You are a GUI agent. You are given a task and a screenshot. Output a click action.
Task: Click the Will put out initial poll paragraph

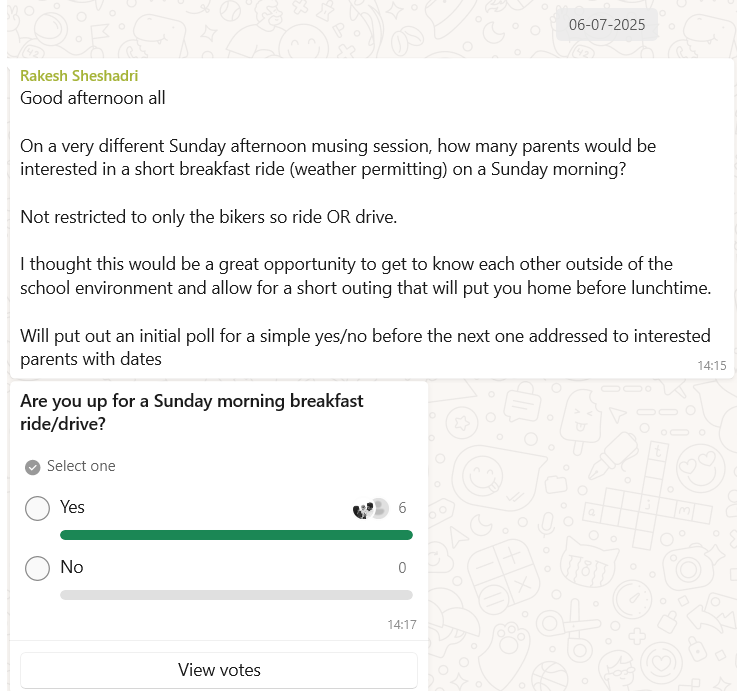pos(365,347)
